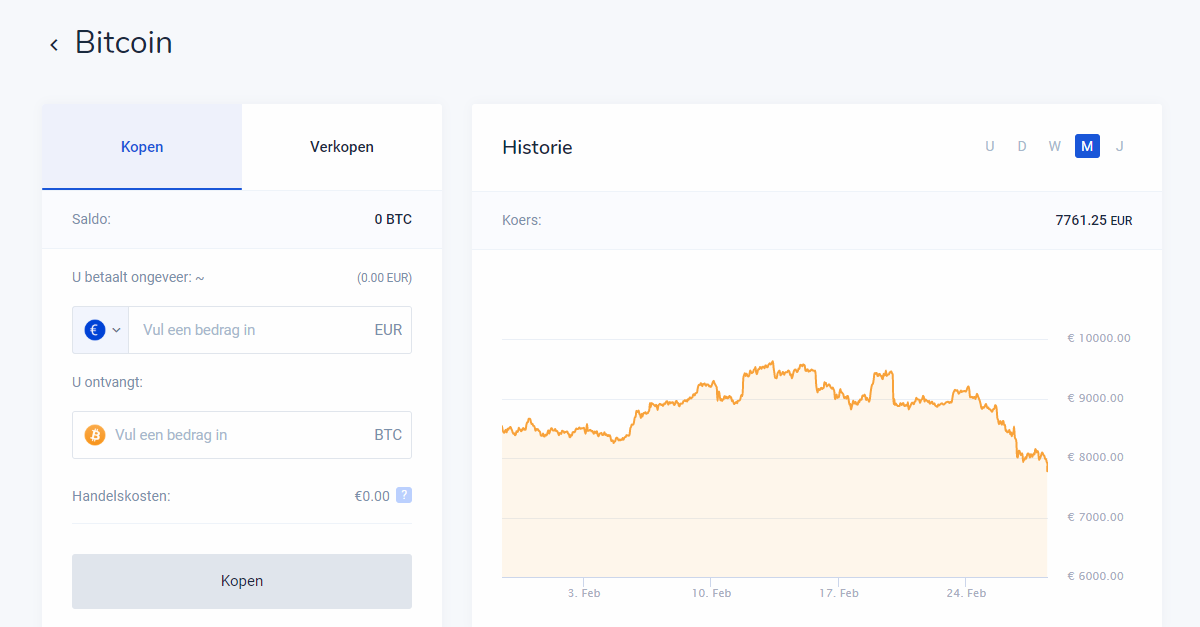Click the 3. Feb date label
This screenshot has width=1200, height=627.
tap(584, 593)
